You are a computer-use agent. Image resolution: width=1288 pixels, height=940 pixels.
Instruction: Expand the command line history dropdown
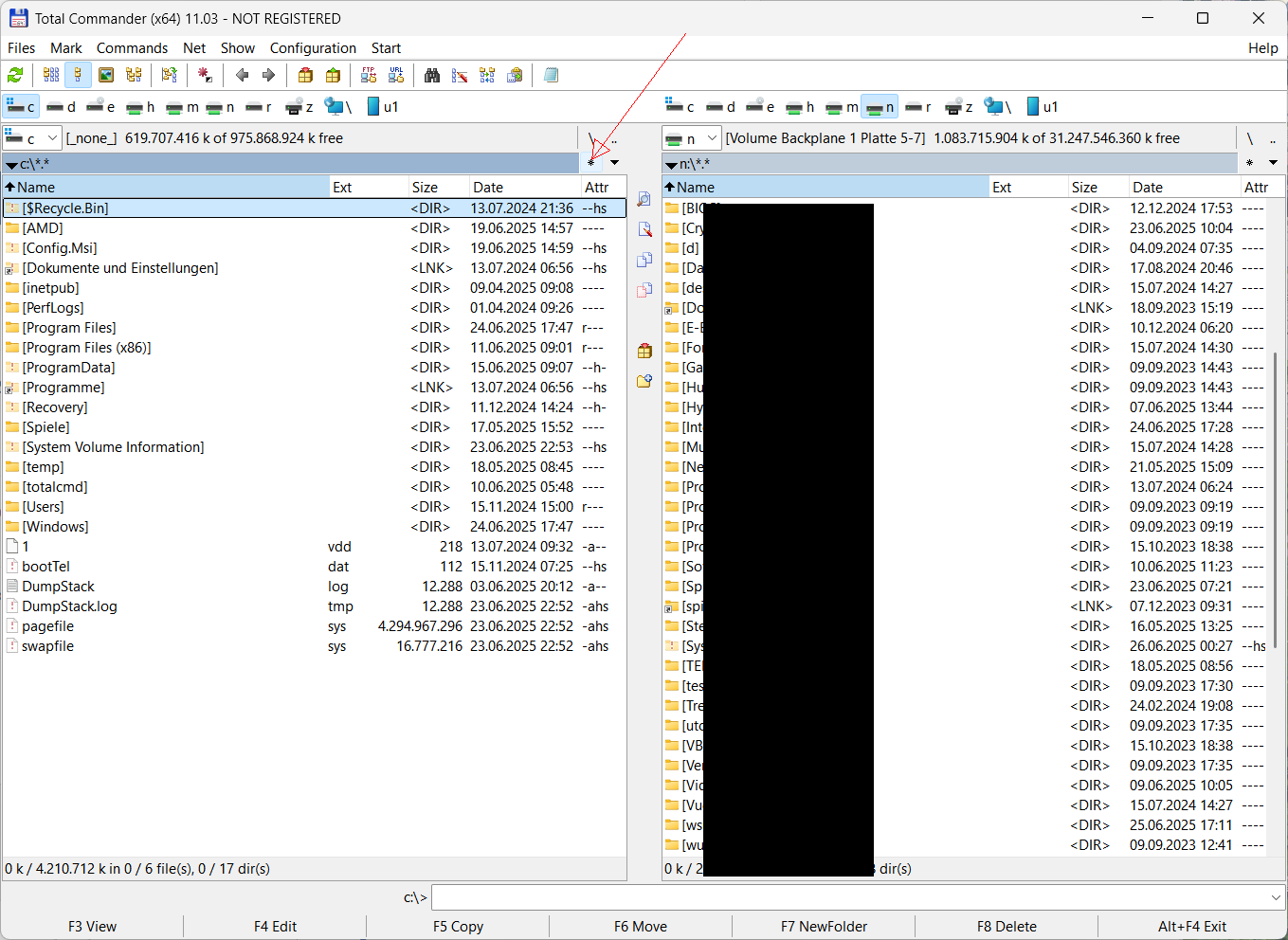pyautogui.click(x=1276, y=896)
